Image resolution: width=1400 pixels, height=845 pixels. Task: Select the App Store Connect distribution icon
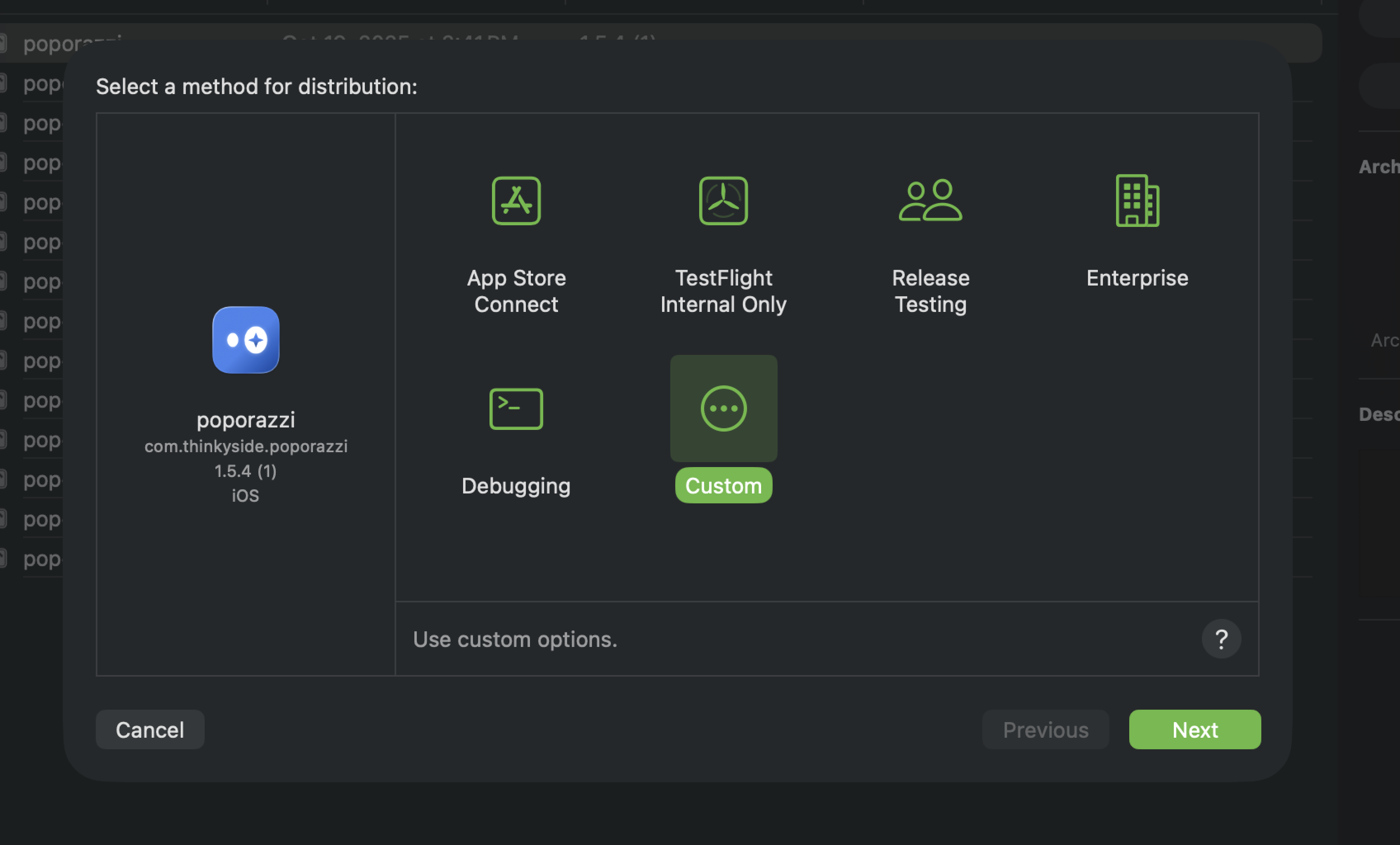[x=516, y=201]
